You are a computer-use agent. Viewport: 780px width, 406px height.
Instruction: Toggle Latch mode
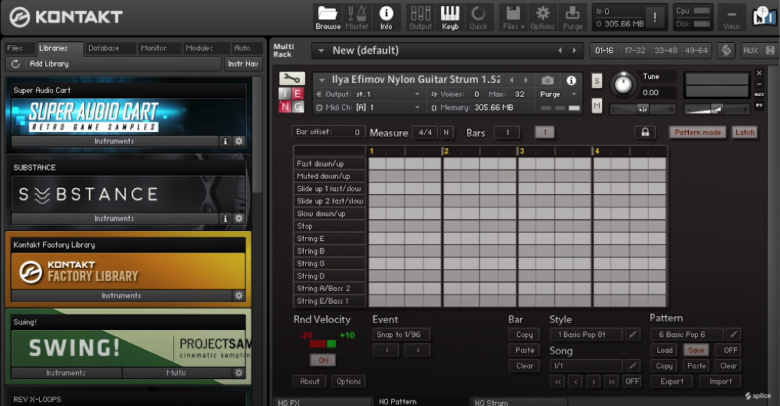[x=745, y=132]
